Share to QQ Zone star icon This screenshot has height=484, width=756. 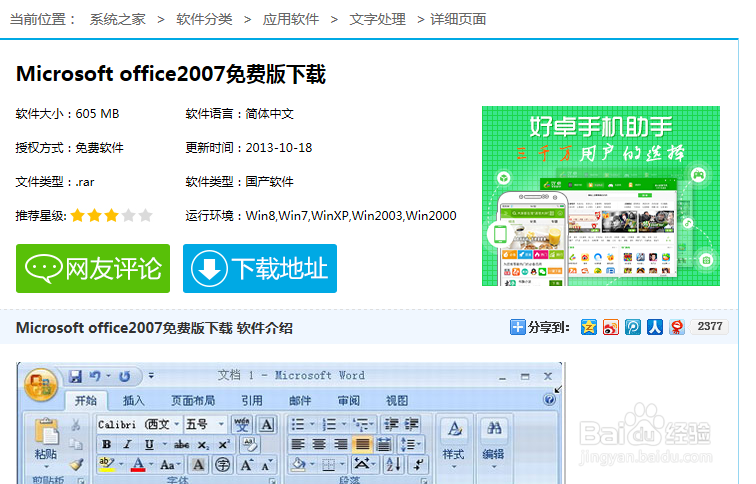click(x=589, y=327)
